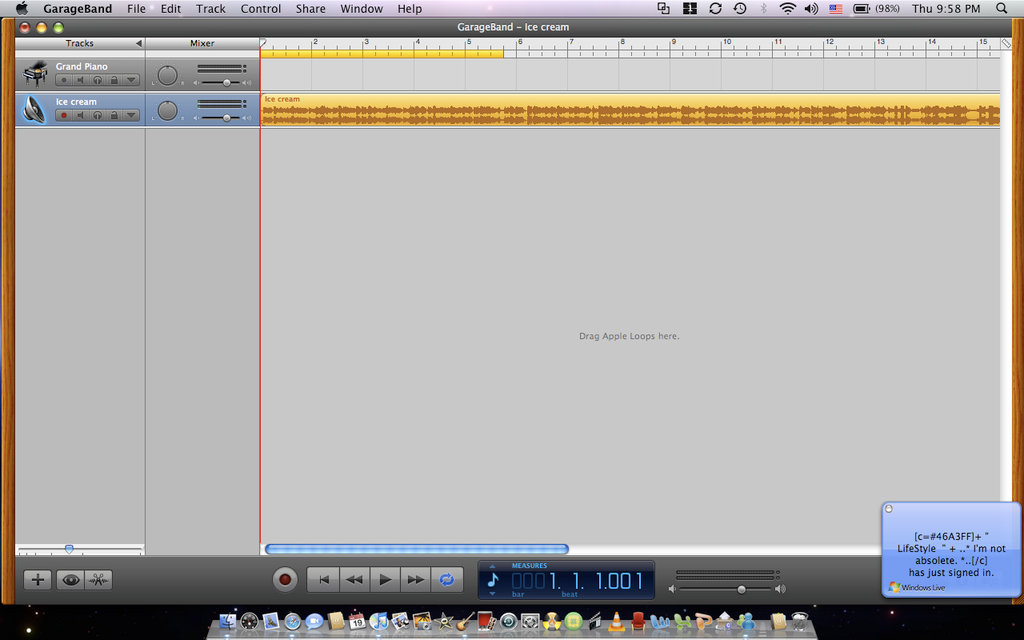The width and height of the screenshot is (1024, 640).
Task: Open VLC cone icon in Dock
Action: point(616,621)
